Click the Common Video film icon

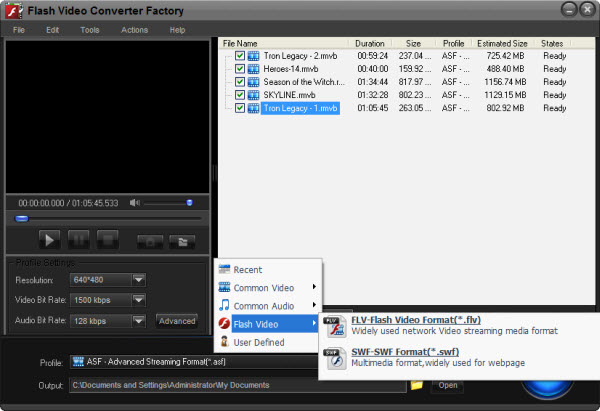click(224, 287)
